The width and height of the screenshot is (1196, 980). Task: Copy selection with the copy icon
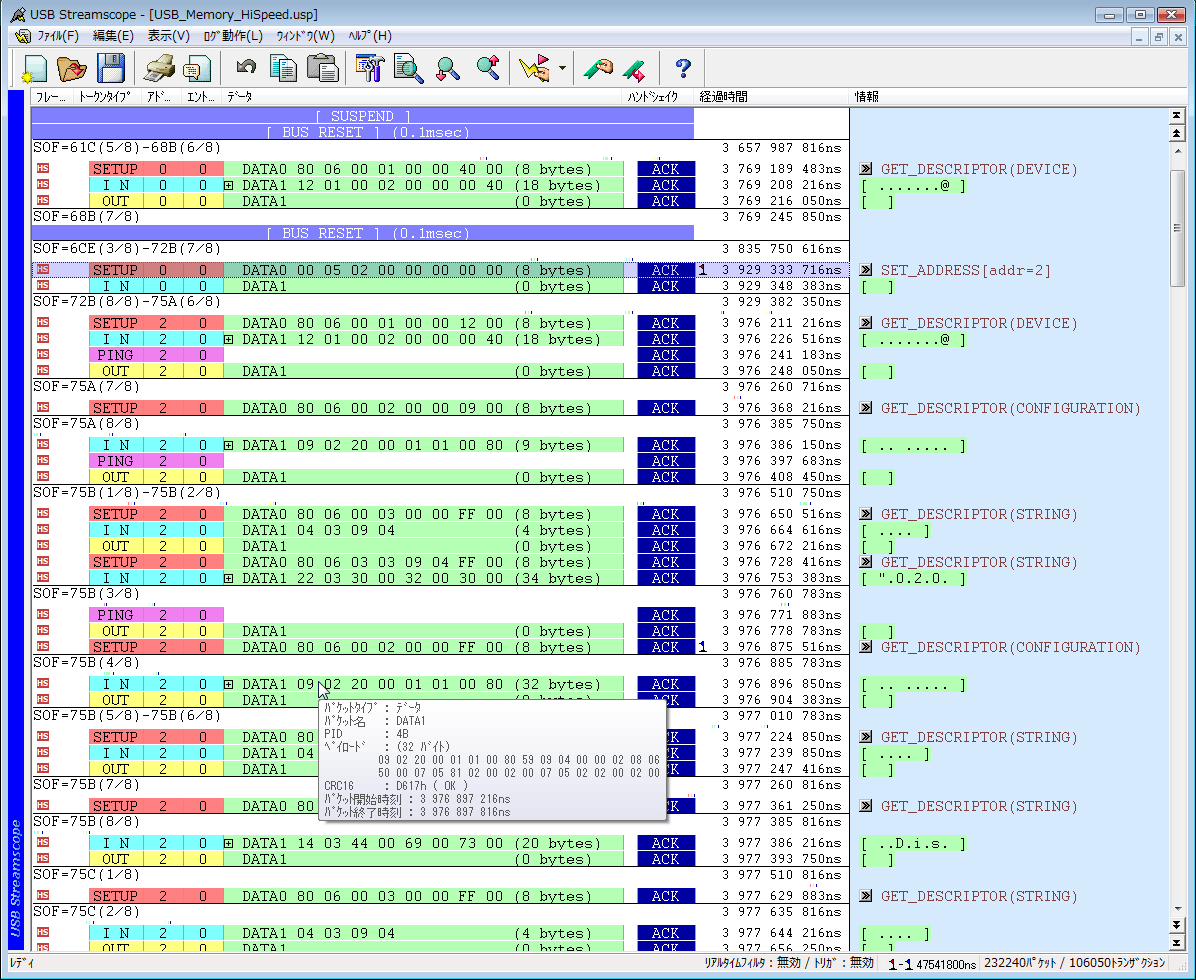284,69
